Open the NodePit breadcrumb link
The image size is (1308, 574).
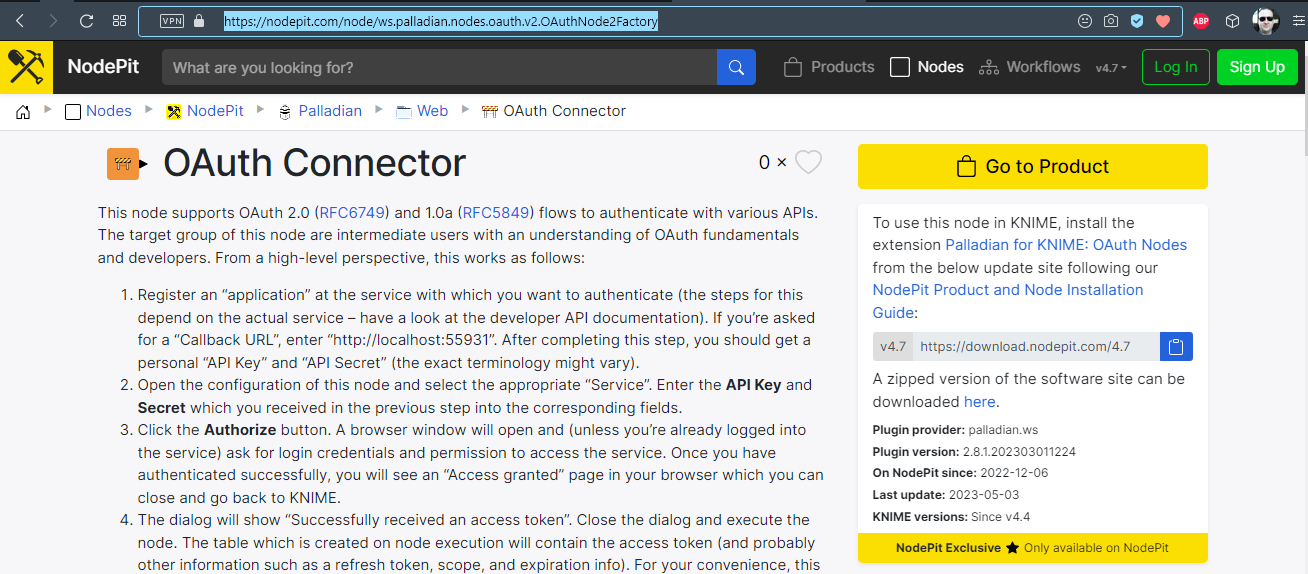pos(205,111)
